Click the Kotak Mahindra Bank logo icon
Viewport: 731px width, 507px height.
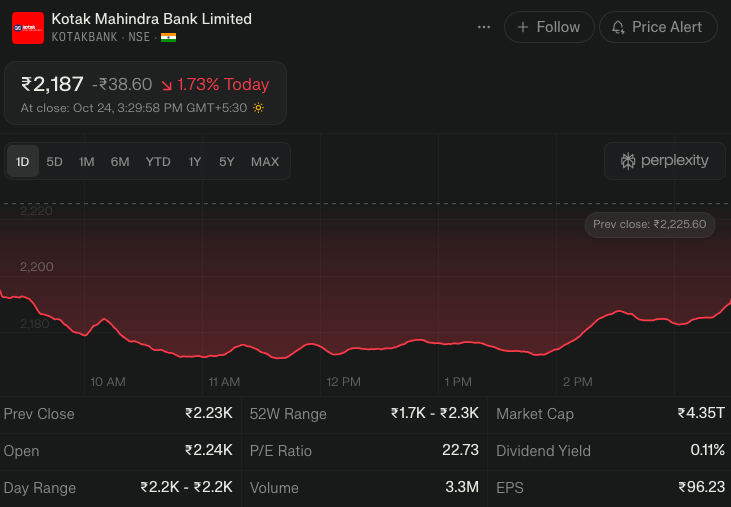pos(27,27)
